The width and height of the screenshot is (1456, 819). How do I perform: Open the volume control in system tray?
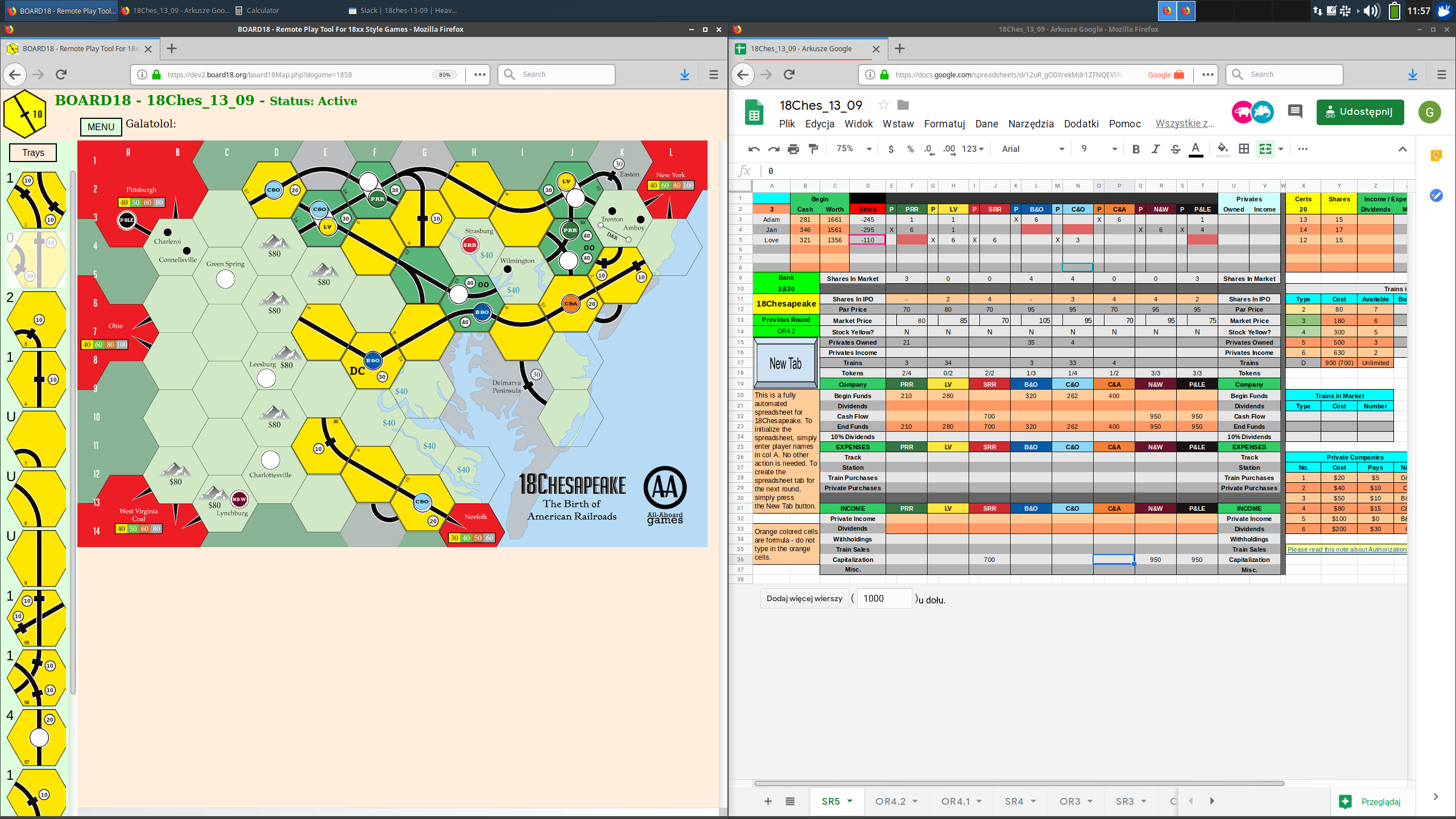pos(1371,10)
